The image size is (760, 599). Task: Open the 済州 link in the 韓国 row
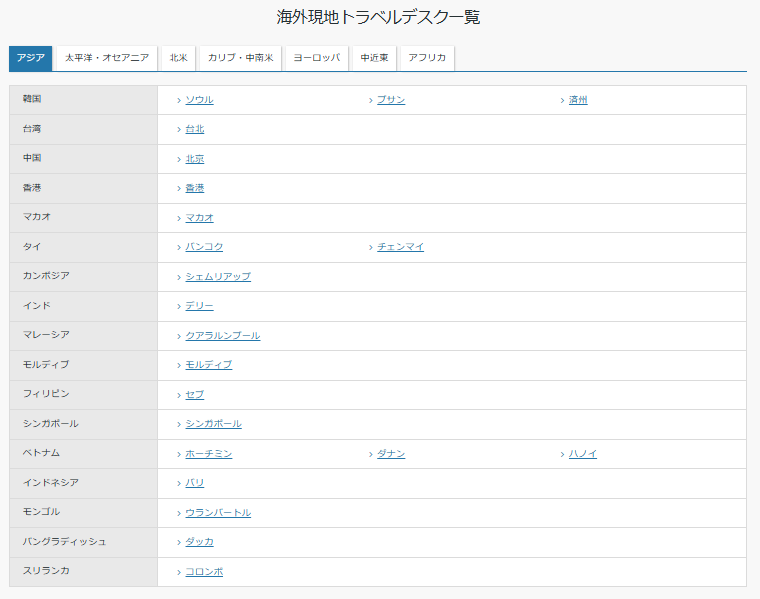tap(578, 100)
